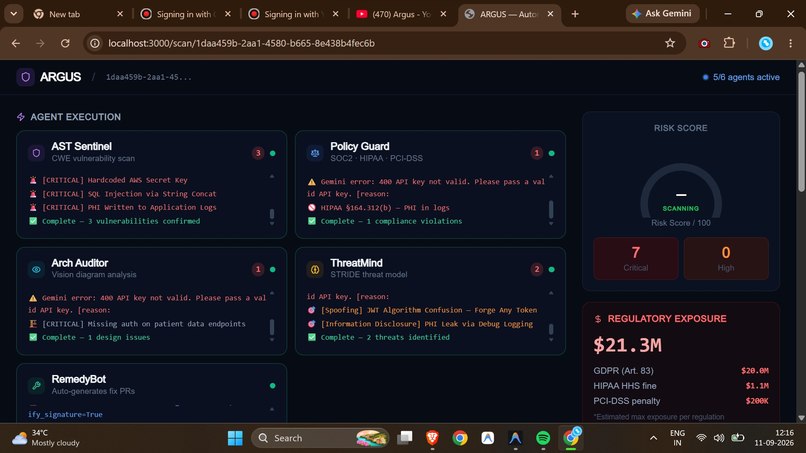This screenshot has height=453, width=806.
Task: Bookmark this page with the star icon
Action: [x=670, y=43]
